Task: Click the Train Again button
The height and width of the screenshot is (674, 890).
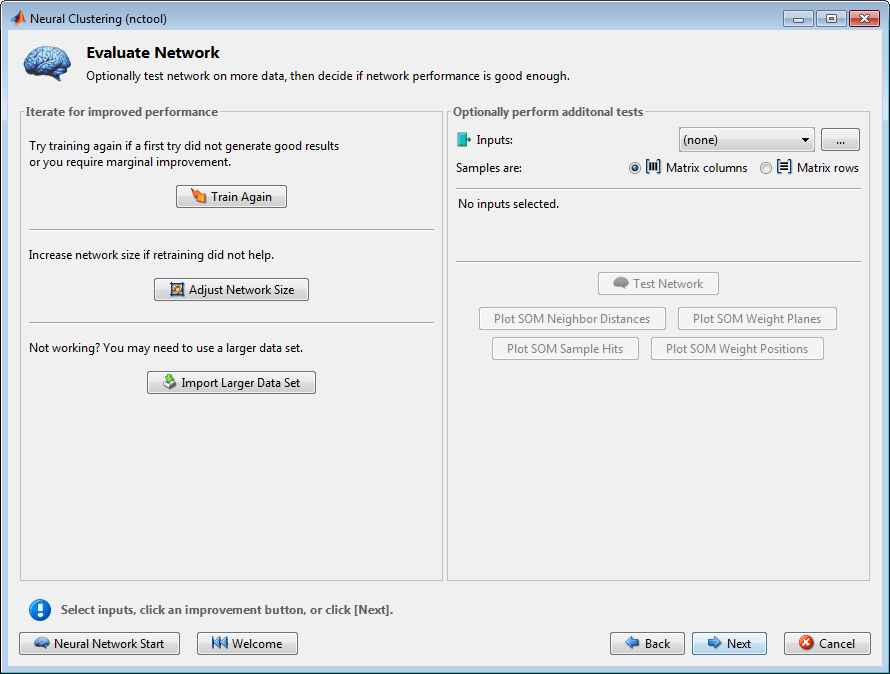Action: tap(231, 196)
